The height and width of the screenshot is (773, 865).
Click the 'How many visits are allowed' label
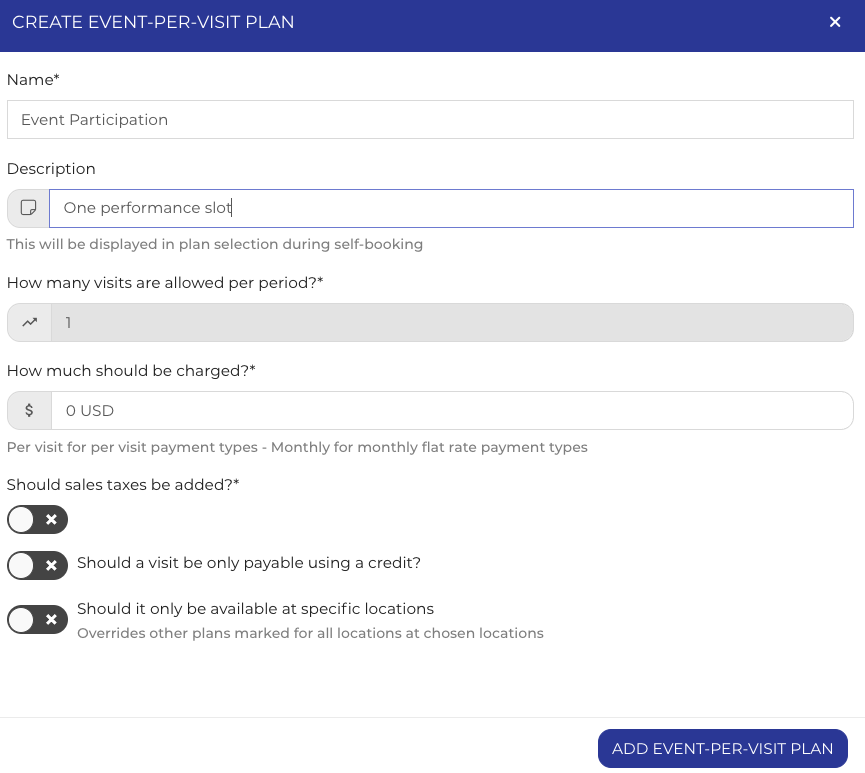tap(165, 283)
